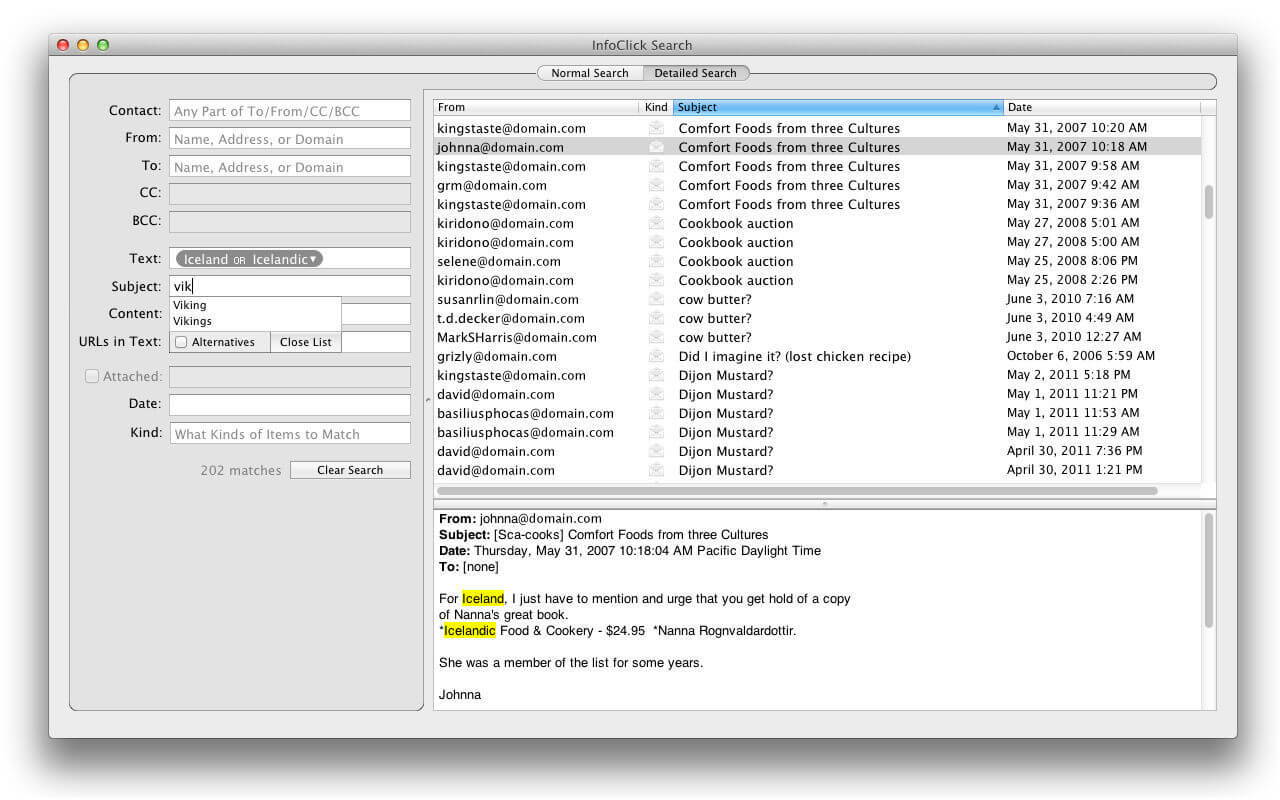The image size is (1280, 800).
Task: Click into the Kind input field
Action: point(290,434)
